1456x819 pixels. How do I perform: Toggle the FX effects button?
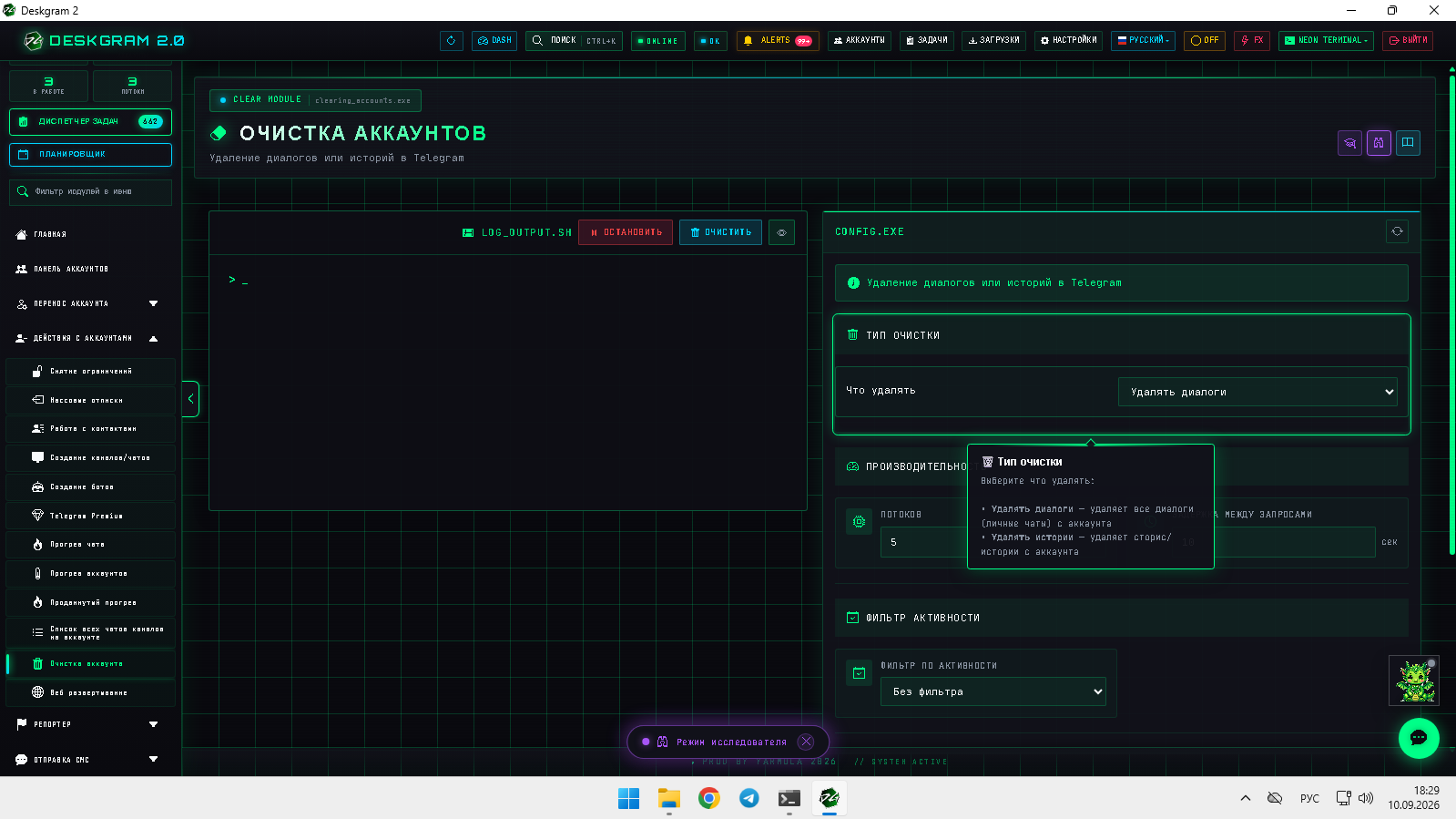(x=1252, y=41)
